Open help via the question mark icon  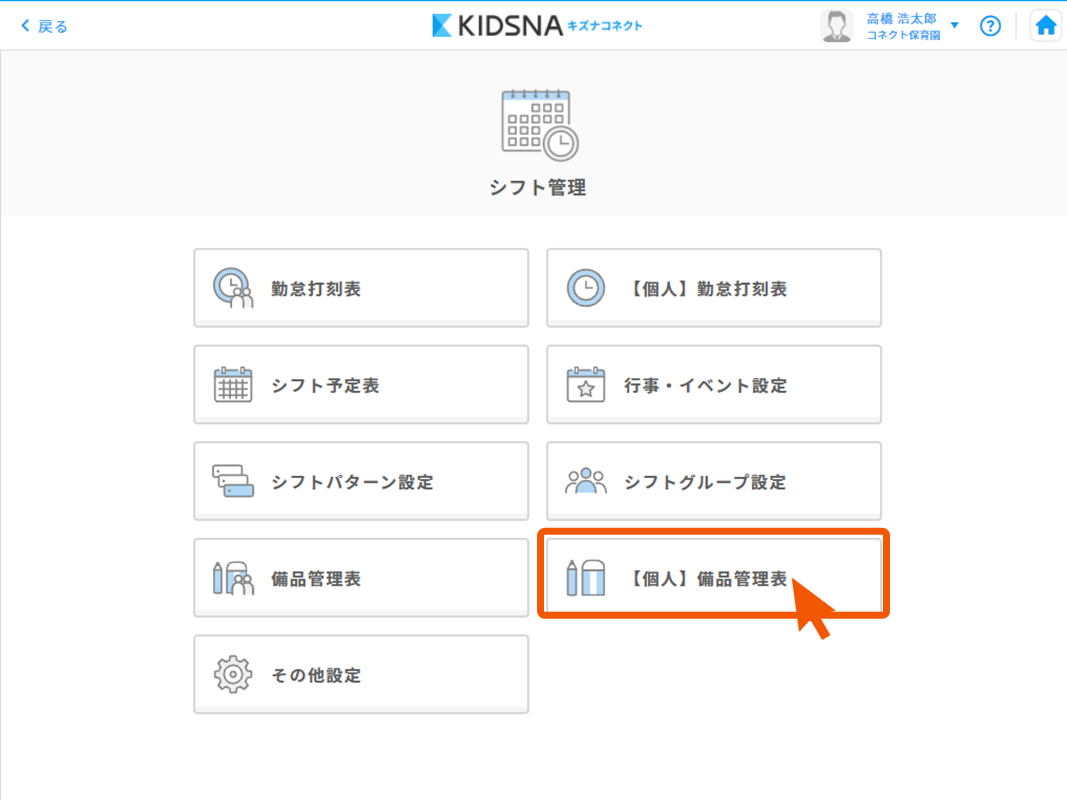990,26
